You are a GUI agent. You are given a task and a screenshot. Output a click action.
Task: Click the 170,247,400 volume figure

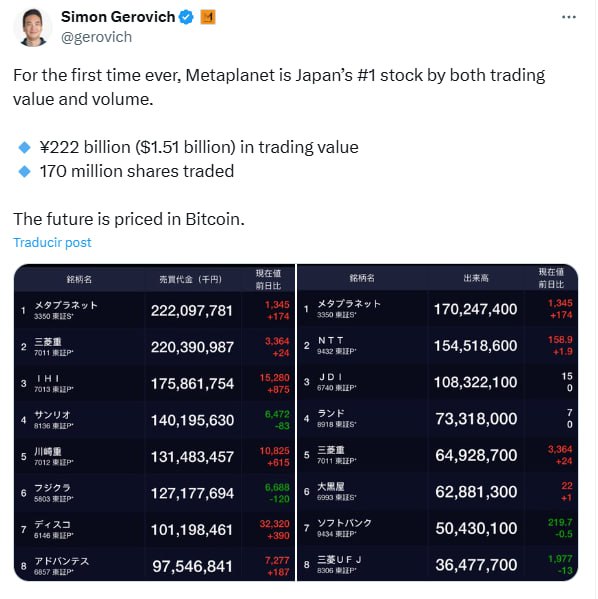click(476, 309)
